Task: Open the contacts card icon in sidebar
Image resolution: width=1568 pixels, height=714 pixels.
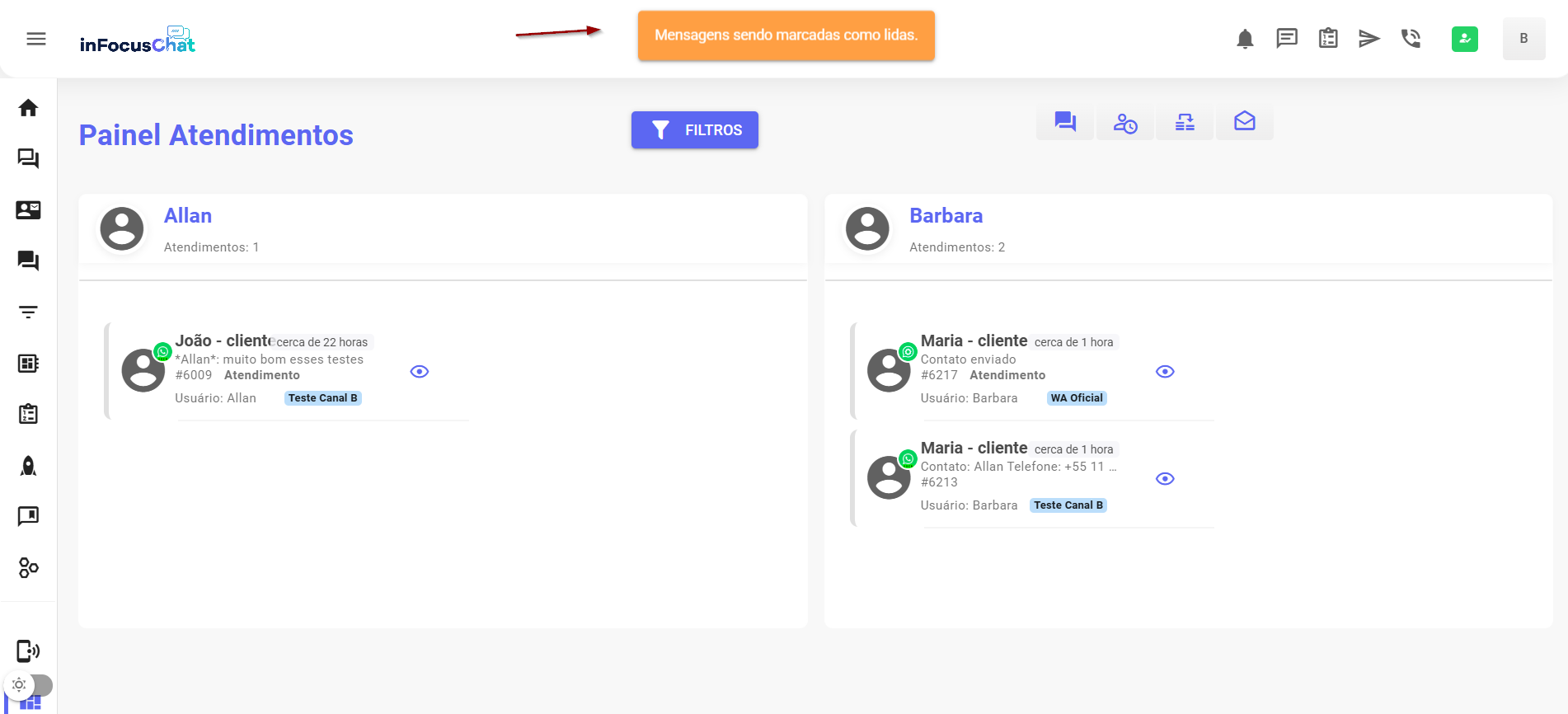Action: point(28,210)
